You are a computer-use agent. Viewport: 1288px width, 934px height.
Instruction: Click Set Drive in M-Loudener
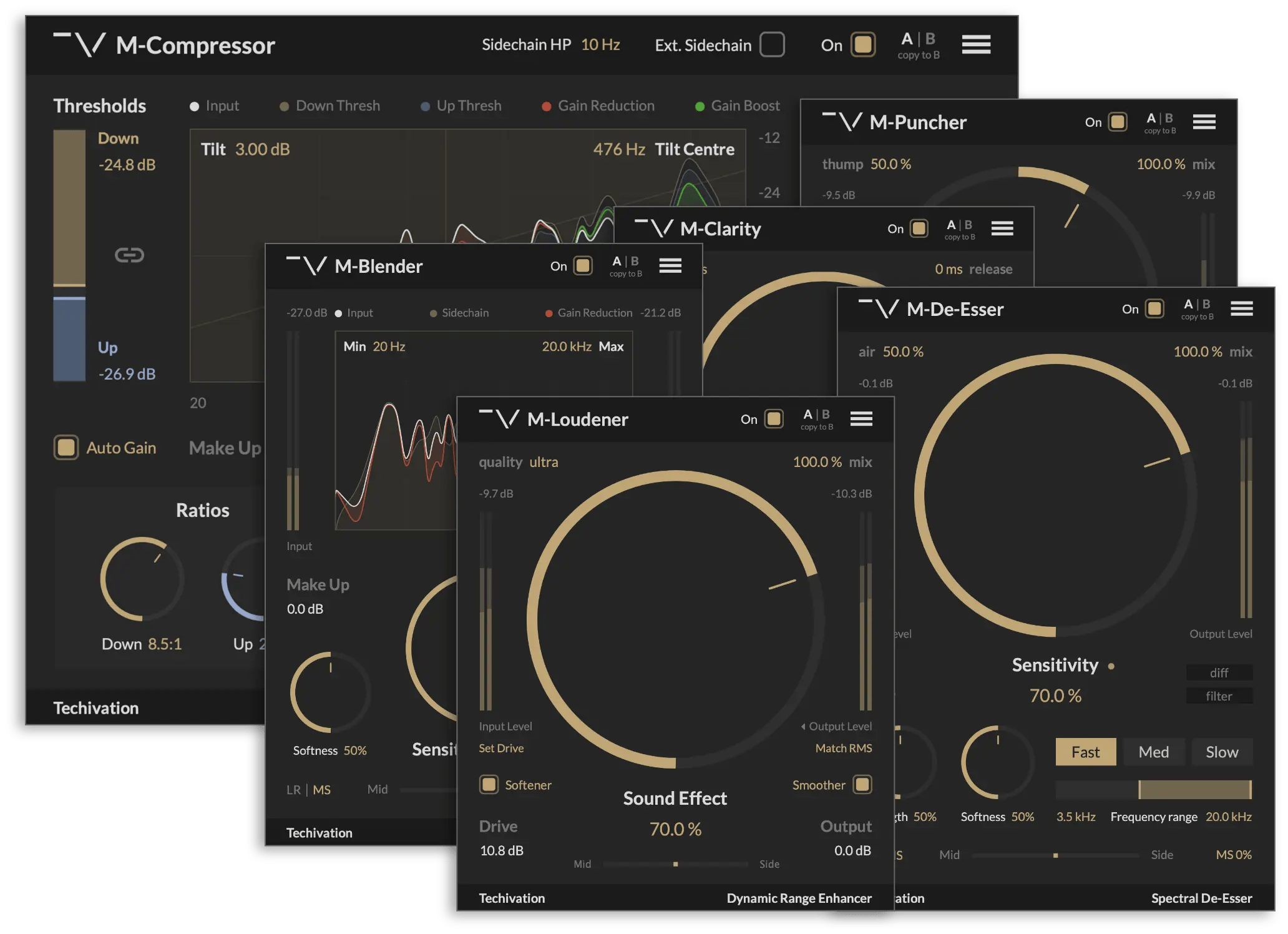[x=501, y=748]
